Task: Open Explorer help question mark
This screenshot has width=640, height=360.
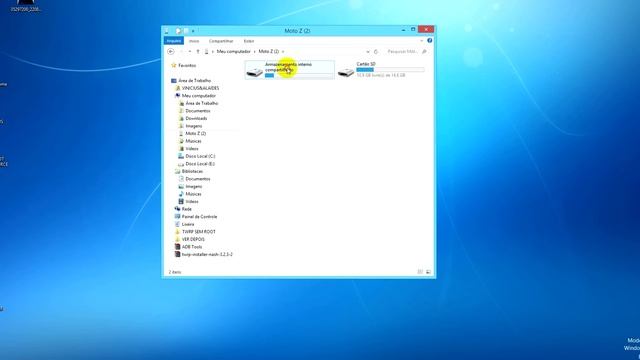Action: click(x=429, y=40)
